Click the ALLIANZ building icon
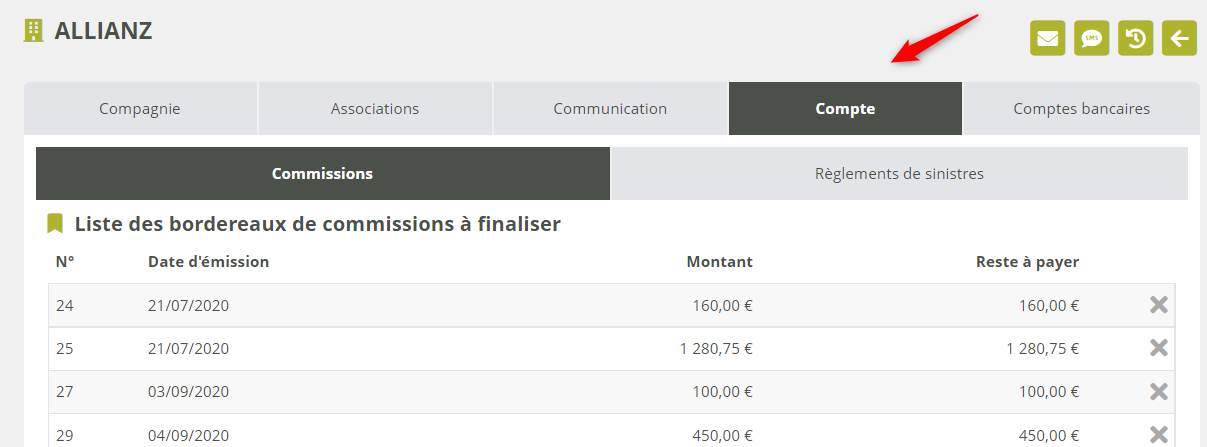The height and width of the screenshot is (447, 1207). 34,31
